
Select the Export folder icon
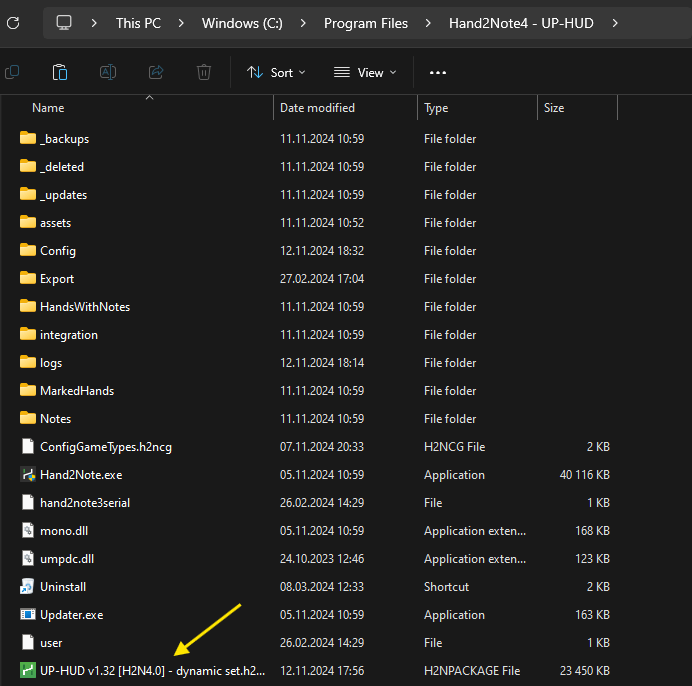(28, 279)
